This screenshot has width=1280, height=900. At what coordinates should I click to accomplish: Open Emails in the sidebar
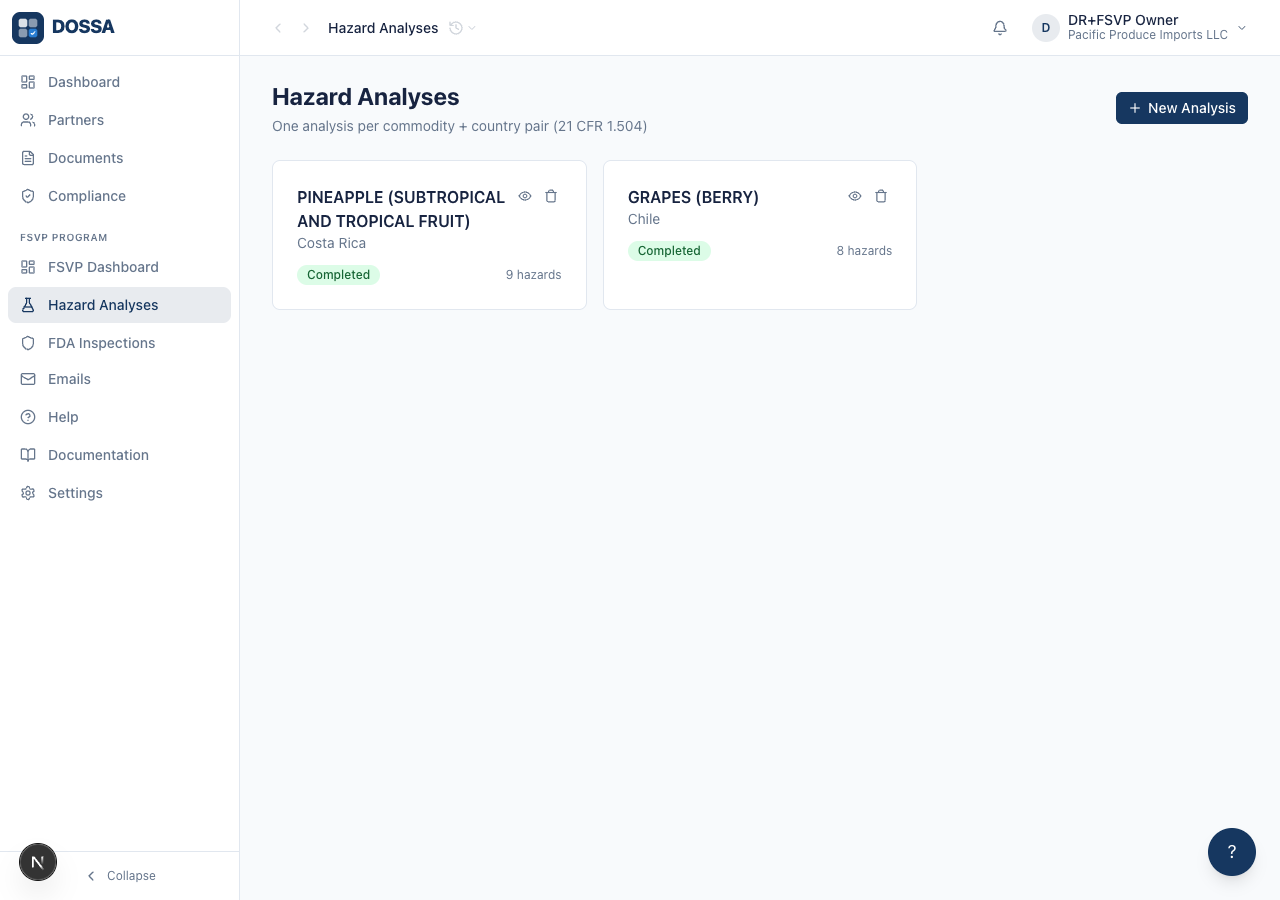point(119,379)
